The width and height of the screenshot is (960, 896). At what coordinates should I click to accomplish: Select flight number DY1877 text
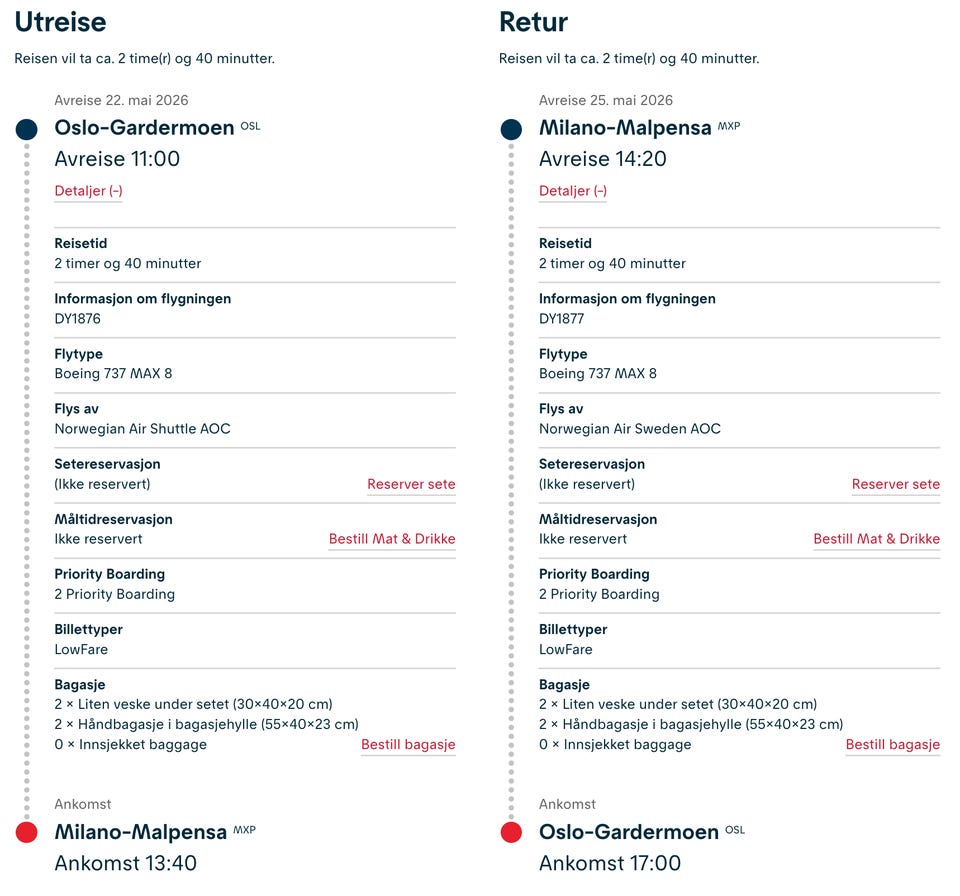561,319
